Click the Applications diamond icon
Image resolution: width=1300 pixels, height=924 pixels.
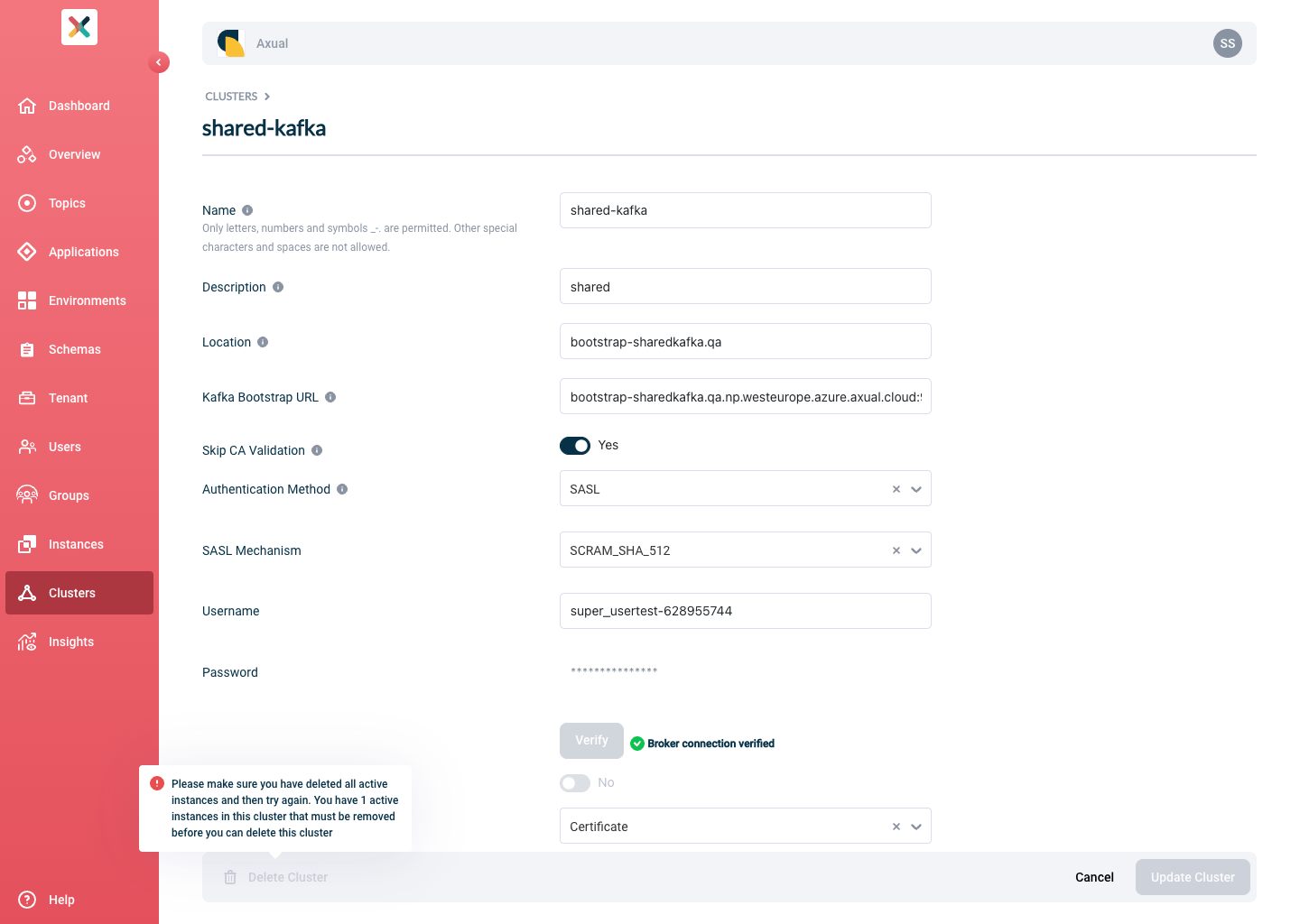click(x=27, y=252)
